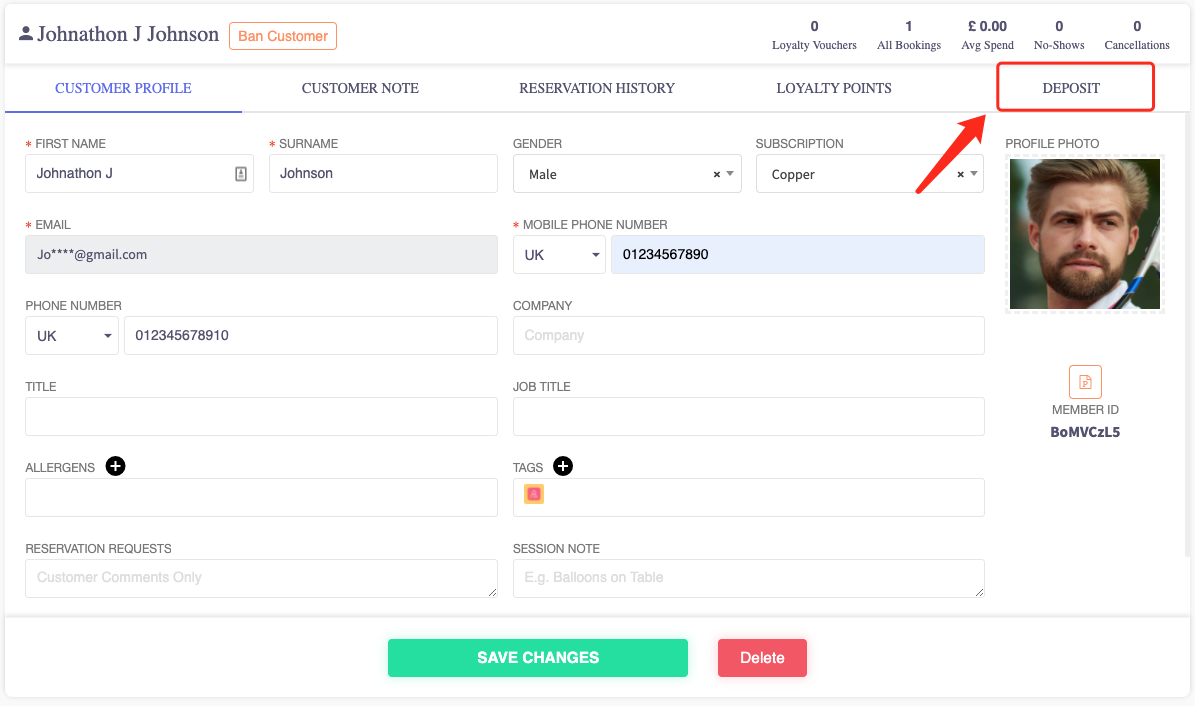Screen dimensions: 1195x706
Task: Open the phone number UK country dropdown
Action: click(72, 335)
